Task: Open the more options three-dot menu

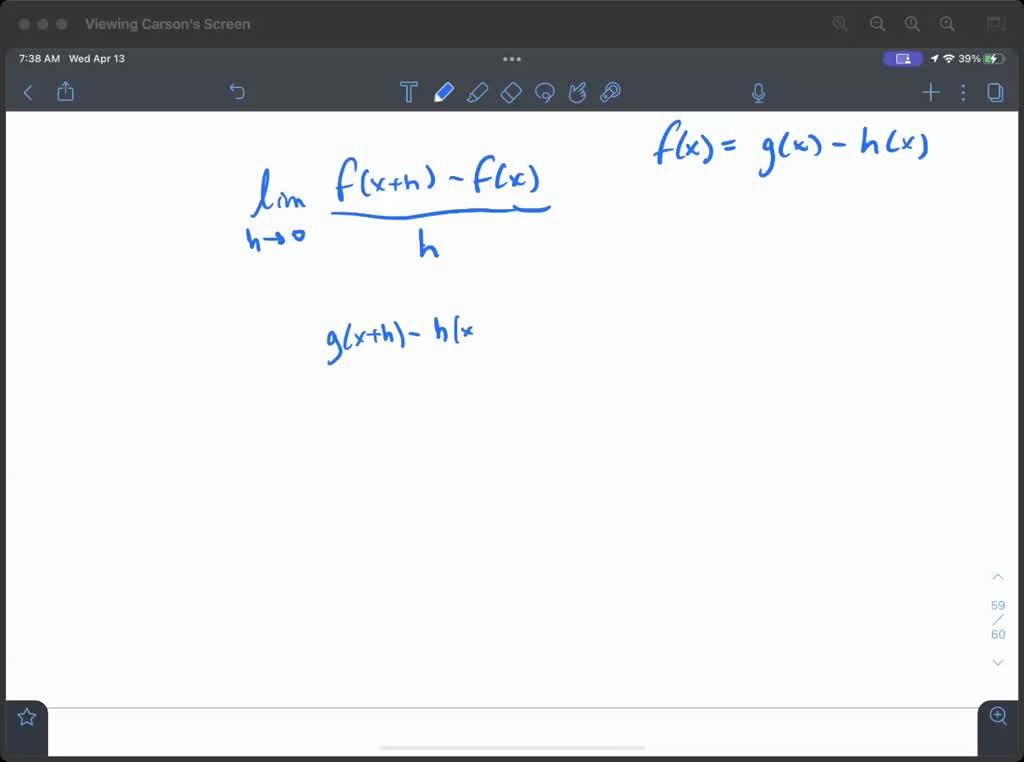Action: 962,92
